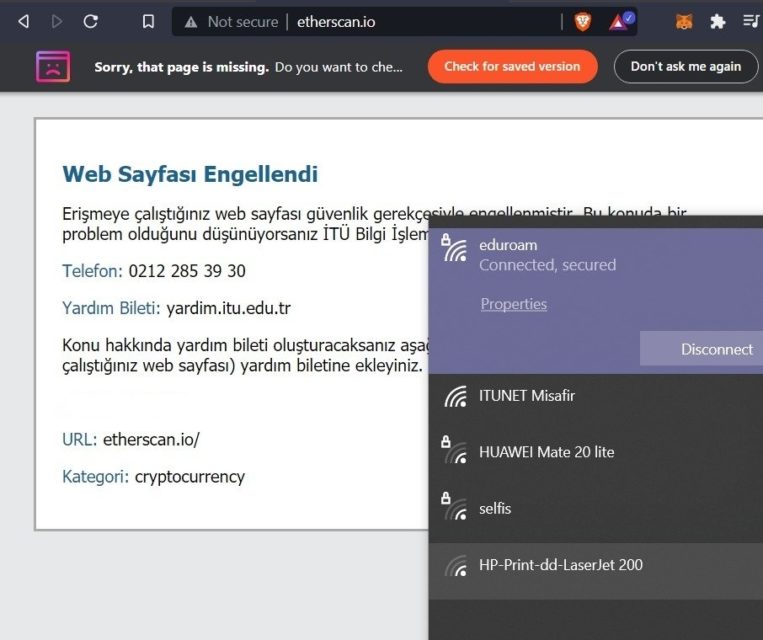Click the Kategori label

click(95, 477)
